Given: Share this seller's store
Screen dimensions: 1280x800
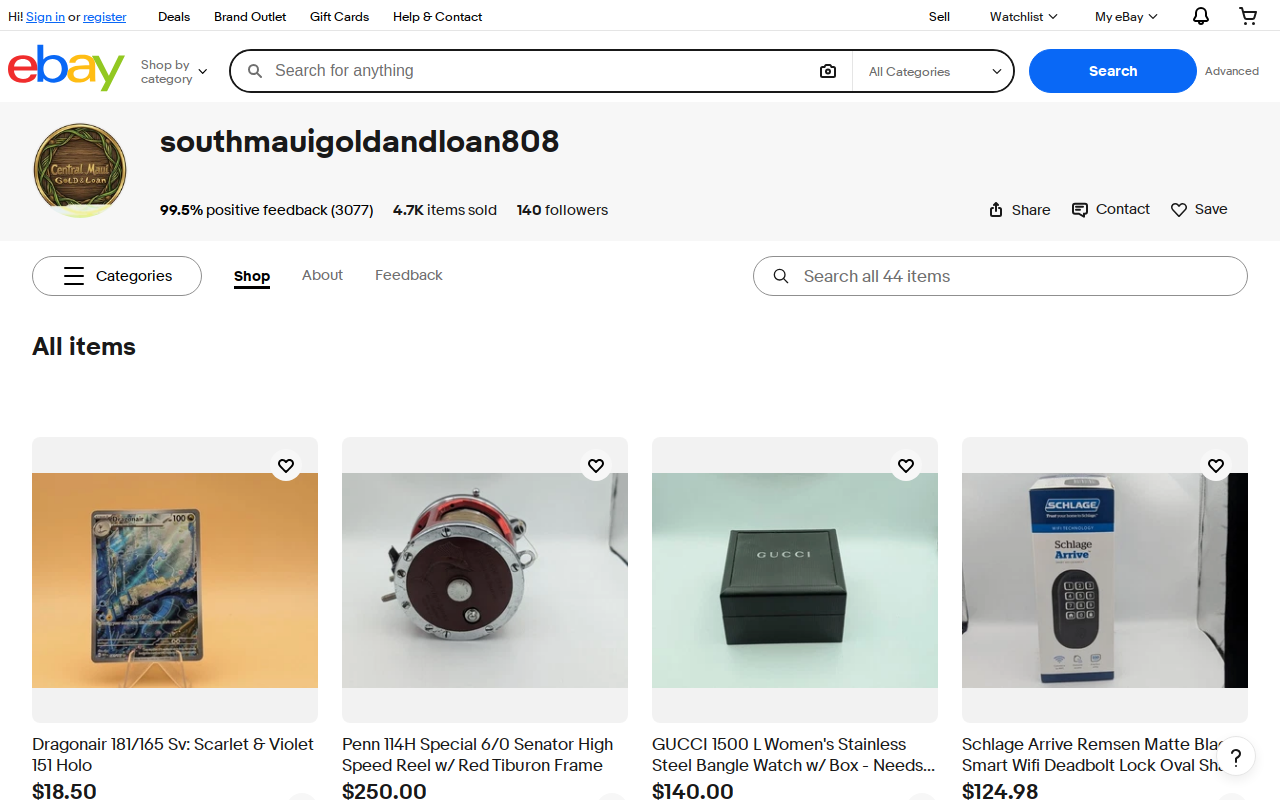Looking at the screenshot, I should [x=1019, y=209].
